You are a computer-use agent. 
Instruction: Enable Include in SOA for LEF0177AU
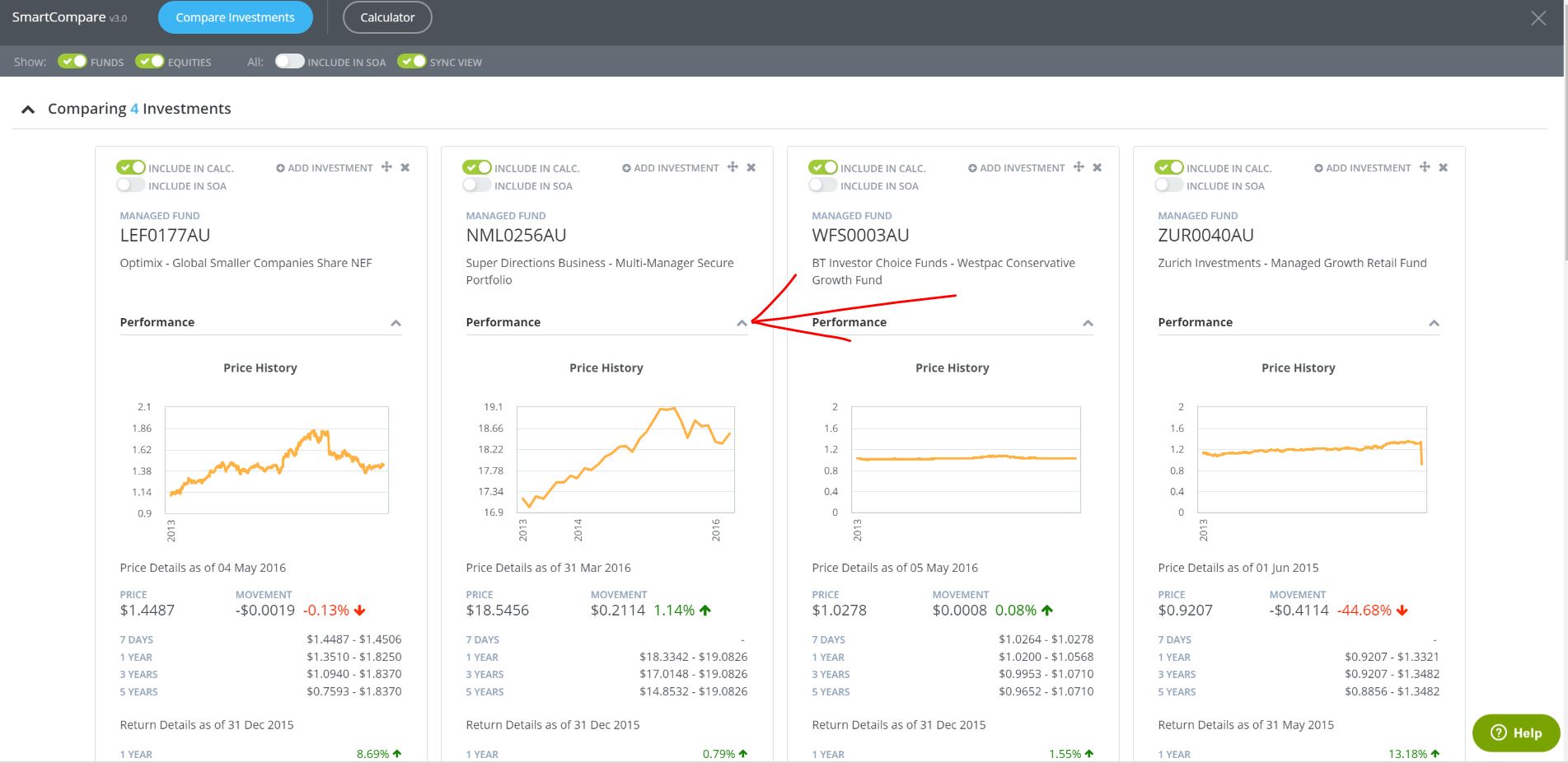[x=131, y=185]
